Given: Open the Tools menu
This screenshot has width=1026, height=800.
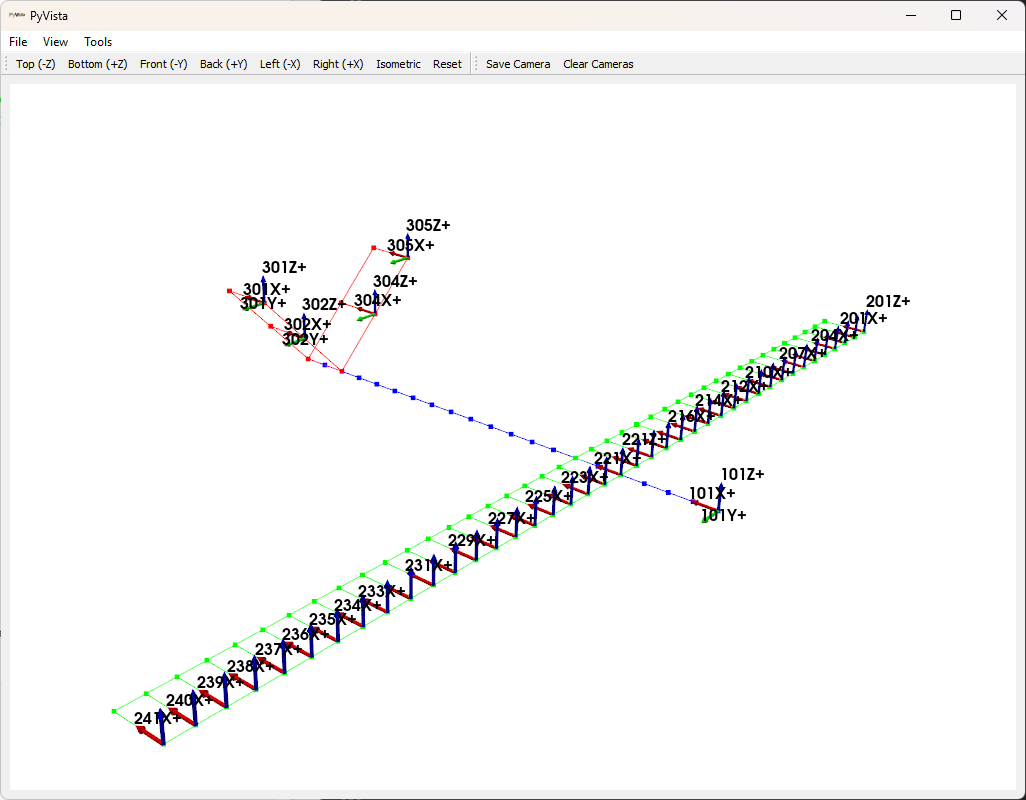Looking at the screenshot, I should click(98, 42).
